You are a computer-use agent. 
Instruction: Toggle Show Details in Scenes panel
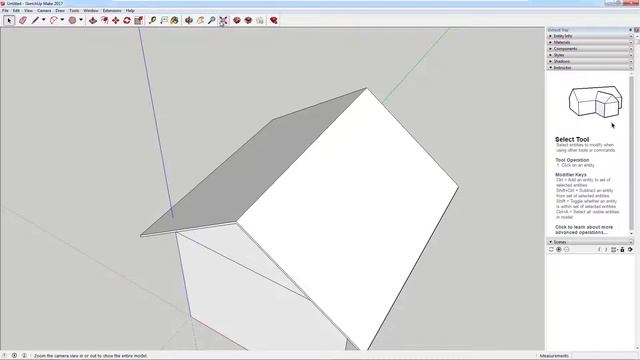622,249
